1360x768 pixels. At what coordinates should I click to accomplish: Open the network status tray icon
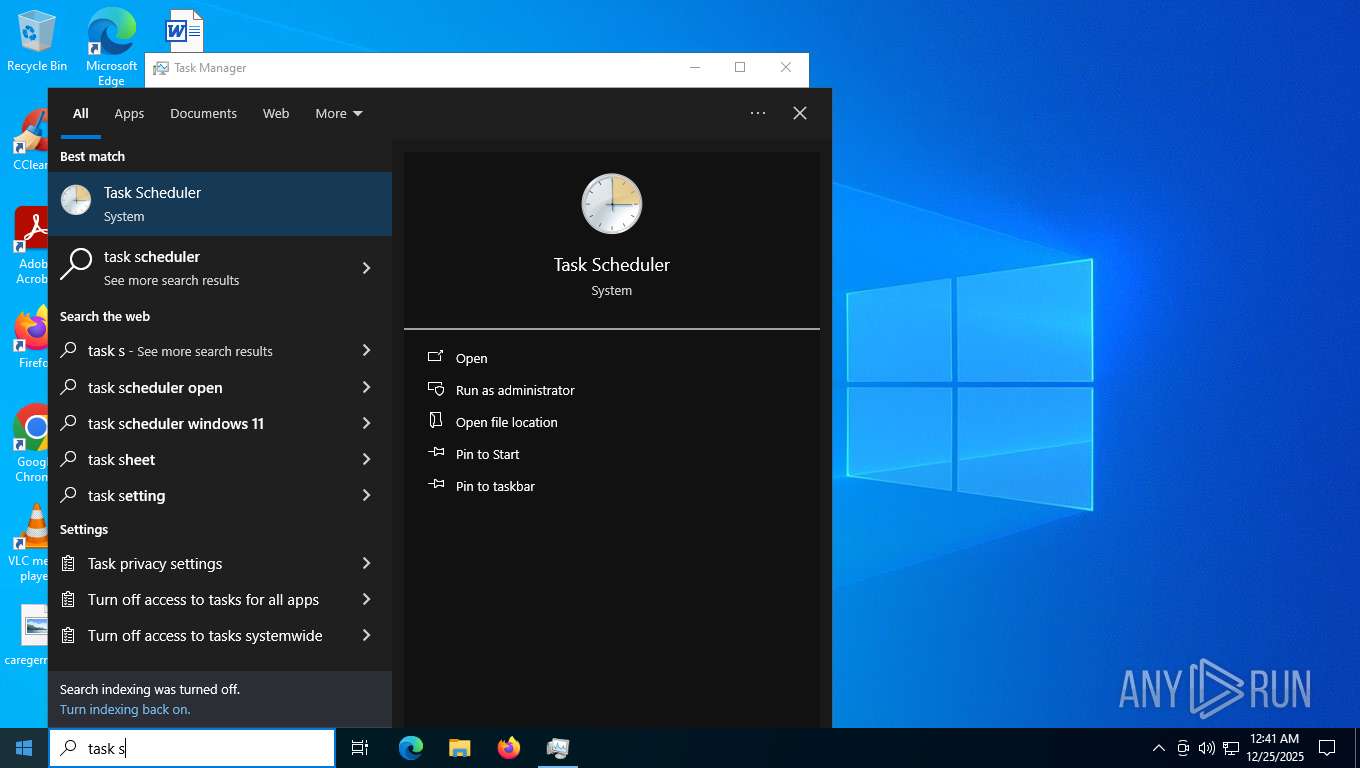tap(1231, 748)
